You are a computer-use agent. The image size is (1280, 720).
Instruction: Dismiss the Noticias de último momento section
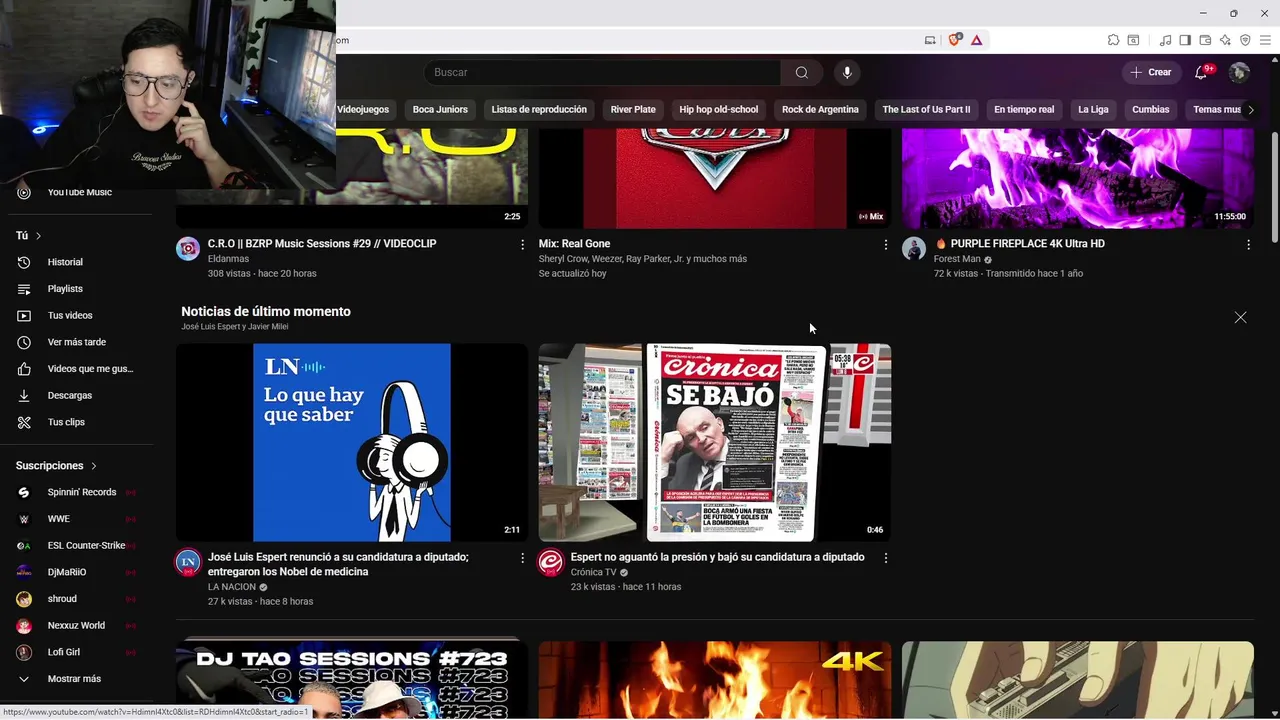pyautogui.click(x=1240, y=317)
